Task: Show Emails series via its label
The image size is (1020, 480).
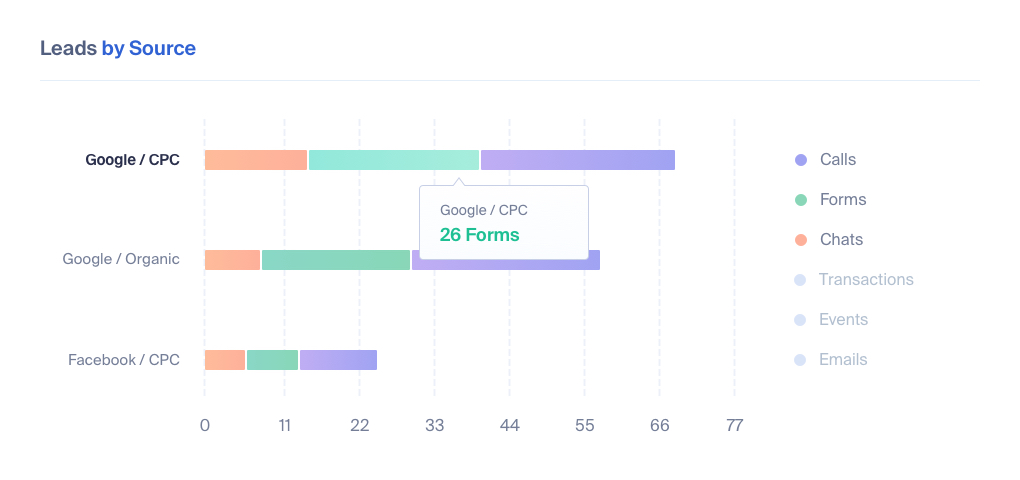Action: (x=844, y=360)
